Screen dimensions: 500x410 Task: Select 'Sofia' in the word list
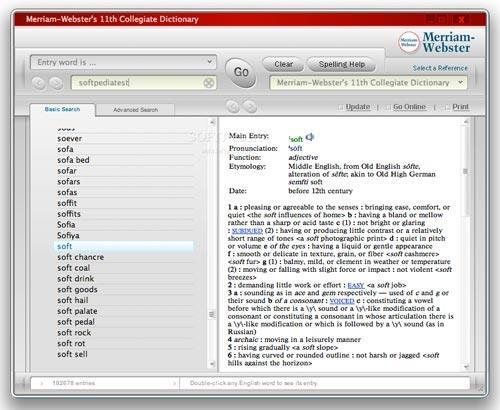click(123, 225)
